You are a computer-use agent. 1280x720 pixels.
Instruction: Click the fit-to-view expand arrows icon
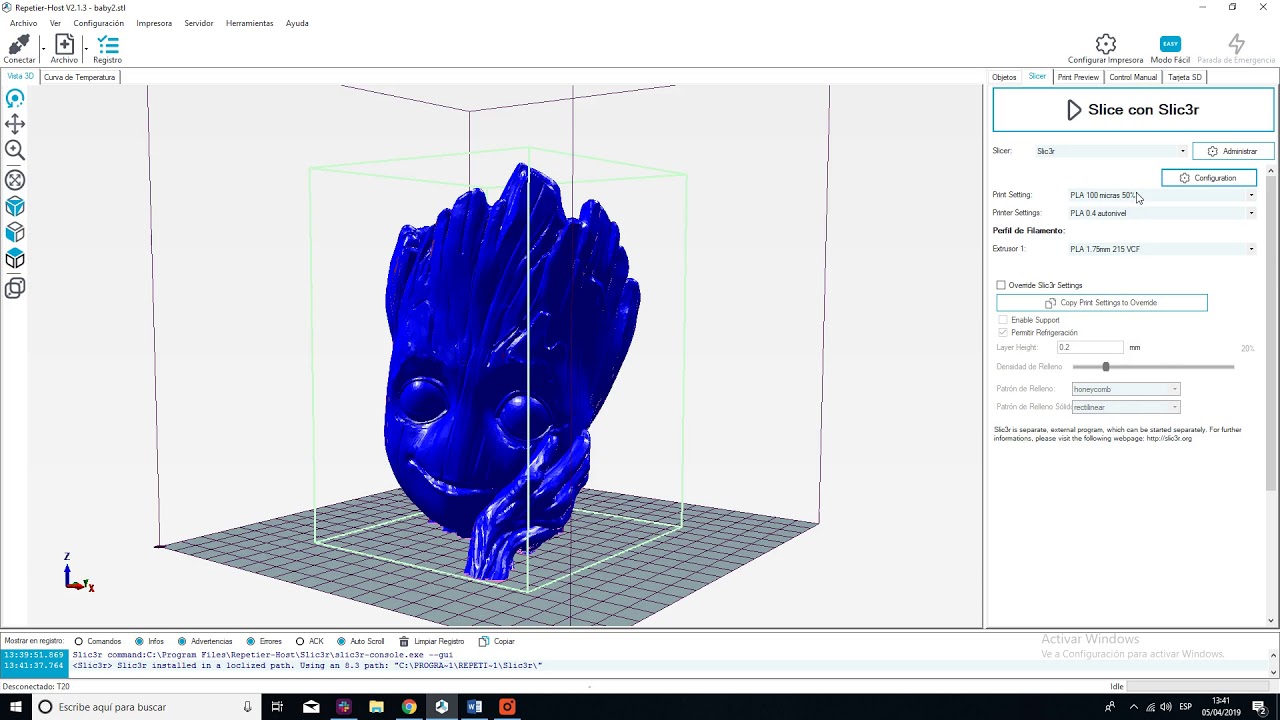coord(15,180)
